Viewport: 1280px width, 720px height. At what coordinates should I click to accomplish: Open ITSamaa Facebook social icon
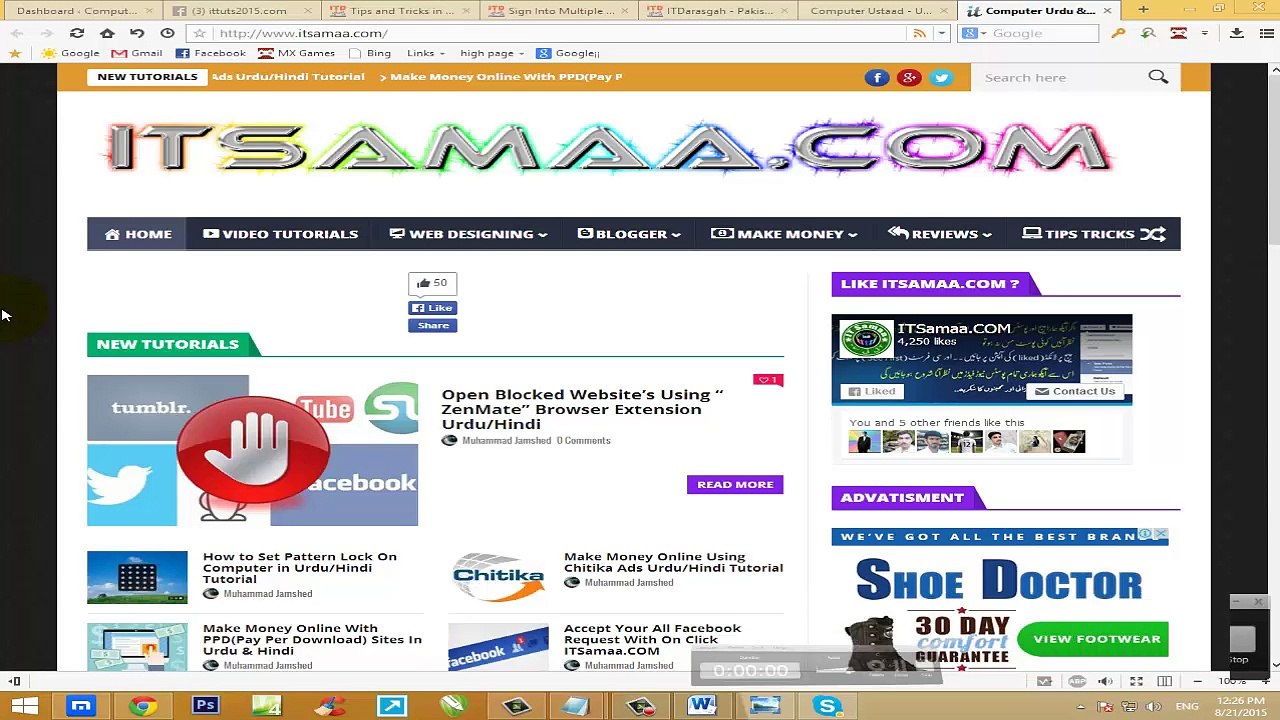click(877, 78)
